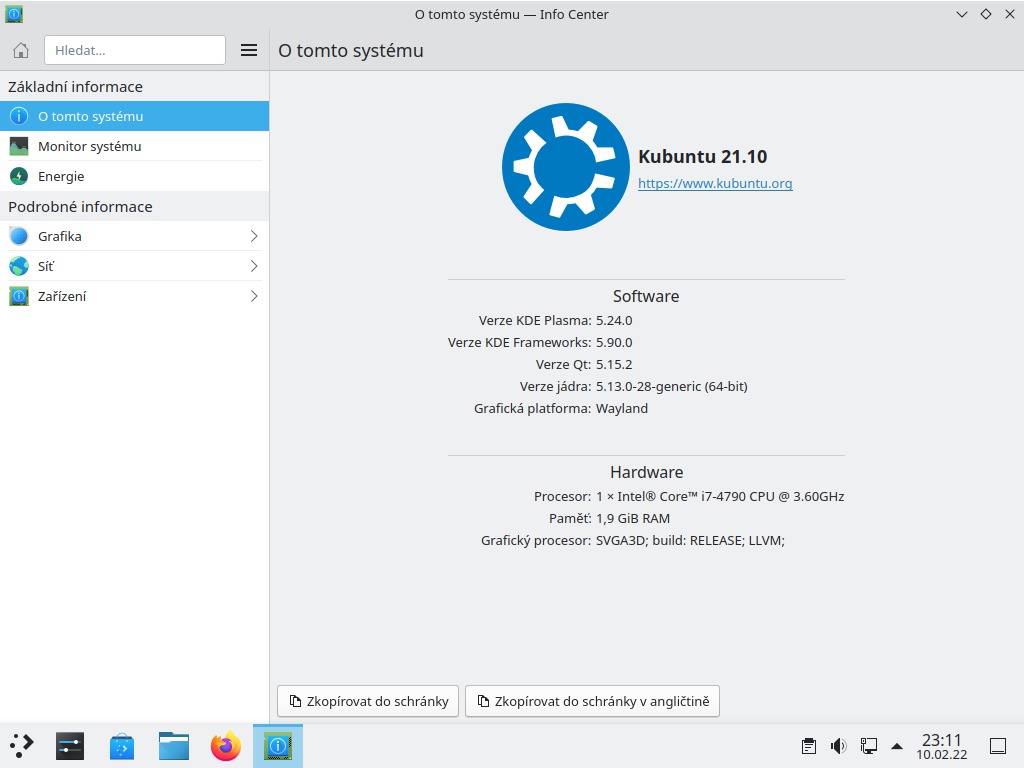Expand hidden system tray icons arrow

click(897, 746)
